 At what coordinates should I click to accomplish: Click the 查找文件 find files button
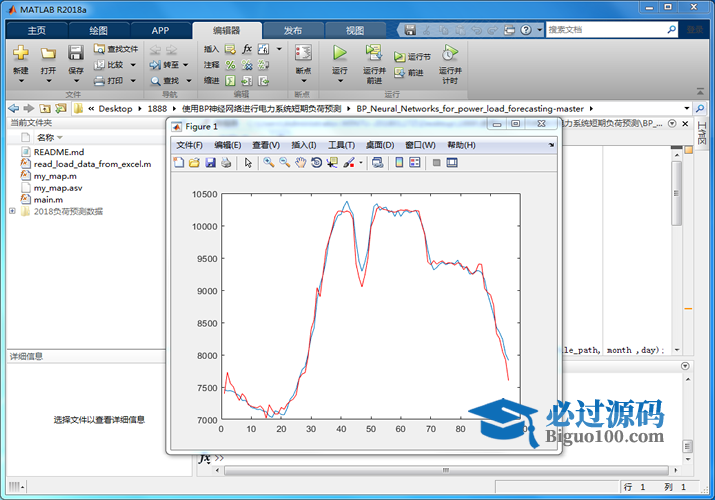click(x=116, y=49)
